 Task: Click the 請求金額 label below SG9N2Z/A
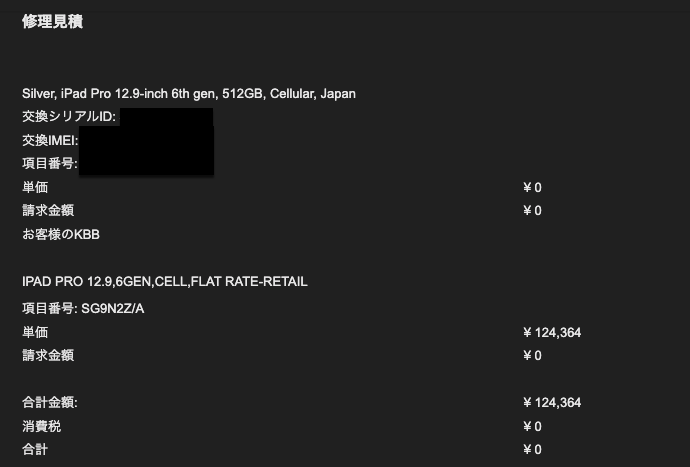point(48,355)
